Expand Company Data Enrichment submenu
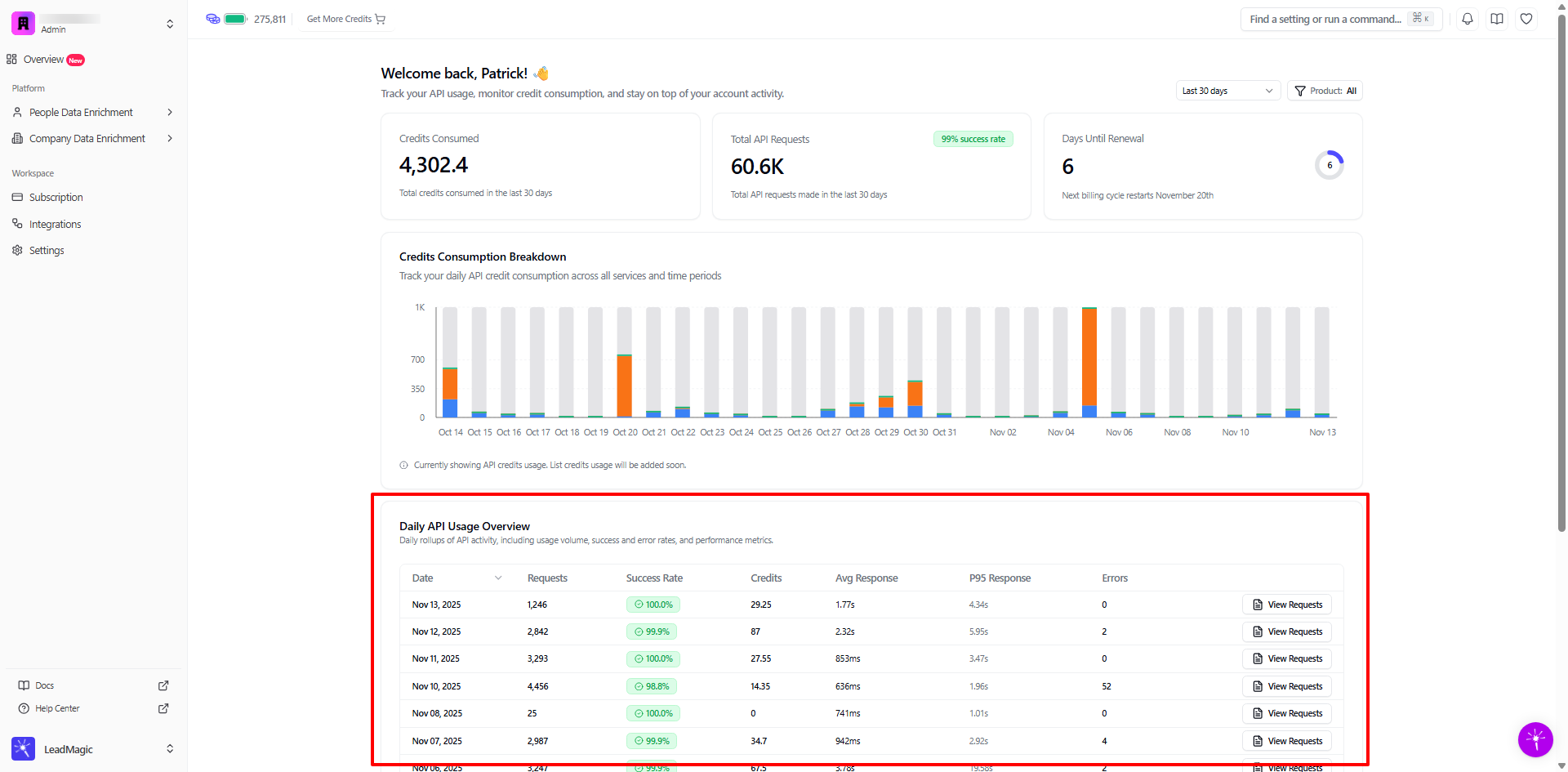The width and height of the screenshot is (1568, 772). pos(170,139)
